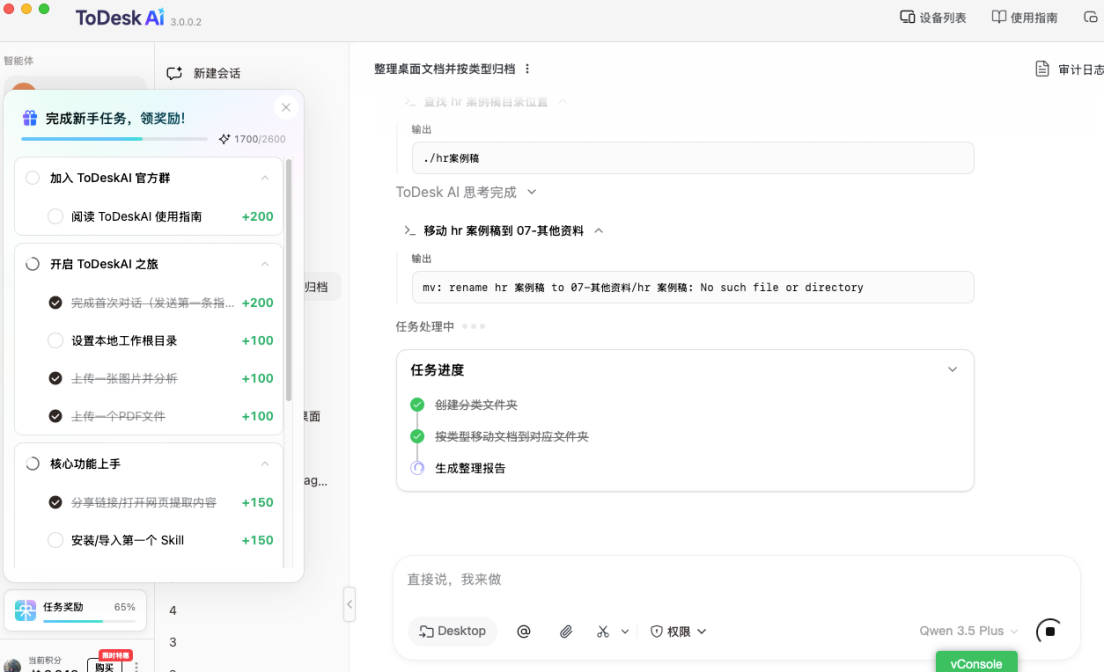The height and width of the screenshot is (672, 1104).
Task: Click the green check for move documents step
Action: [x=417, y=436]
